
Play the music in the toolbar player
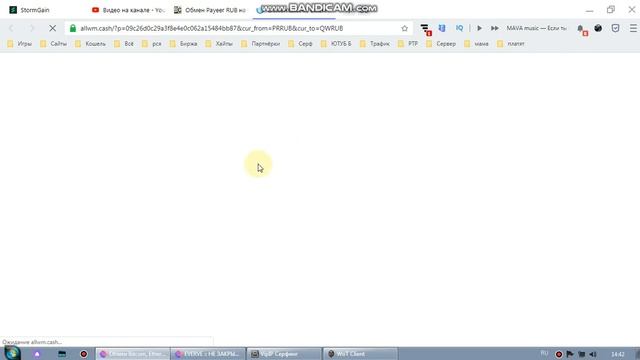click(480, 28)
